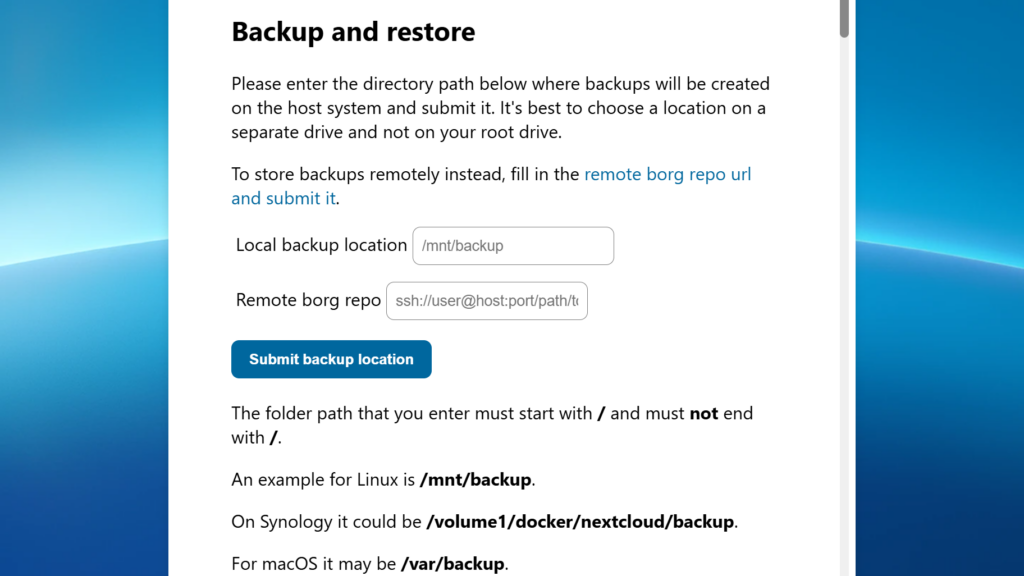Click the 'Local backup location' label
Screen dimensions: 1024x576
320,245
